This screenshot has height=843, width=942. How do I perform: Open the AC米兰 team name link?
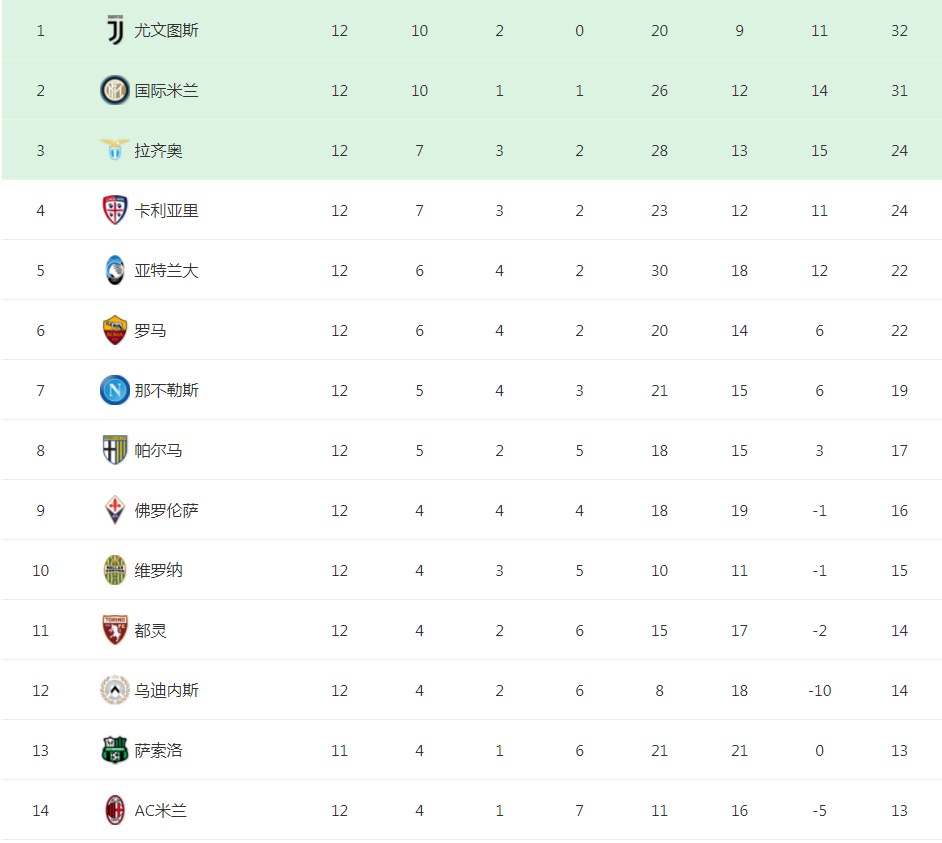pyautogui.click(x=161, y=810)
